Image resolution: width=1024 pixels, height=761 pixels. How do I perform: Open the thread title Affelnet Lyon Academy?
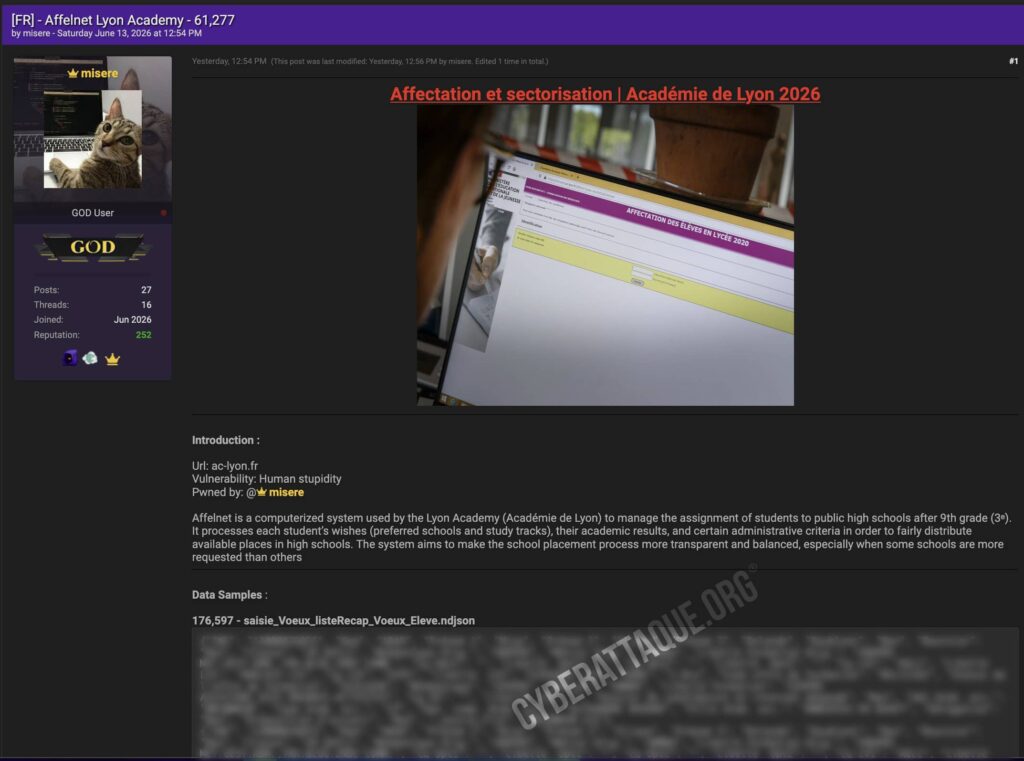coord(123,20)
